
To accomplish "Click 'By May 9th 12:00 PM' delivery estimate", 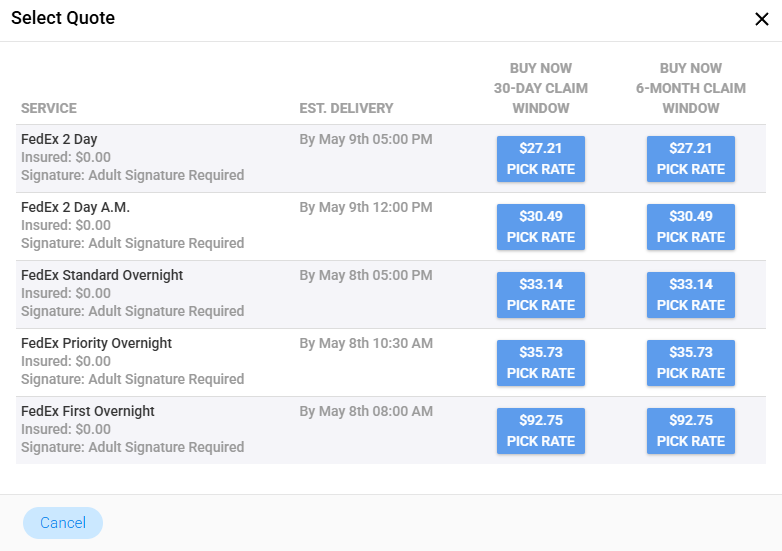I will [366, 207].
